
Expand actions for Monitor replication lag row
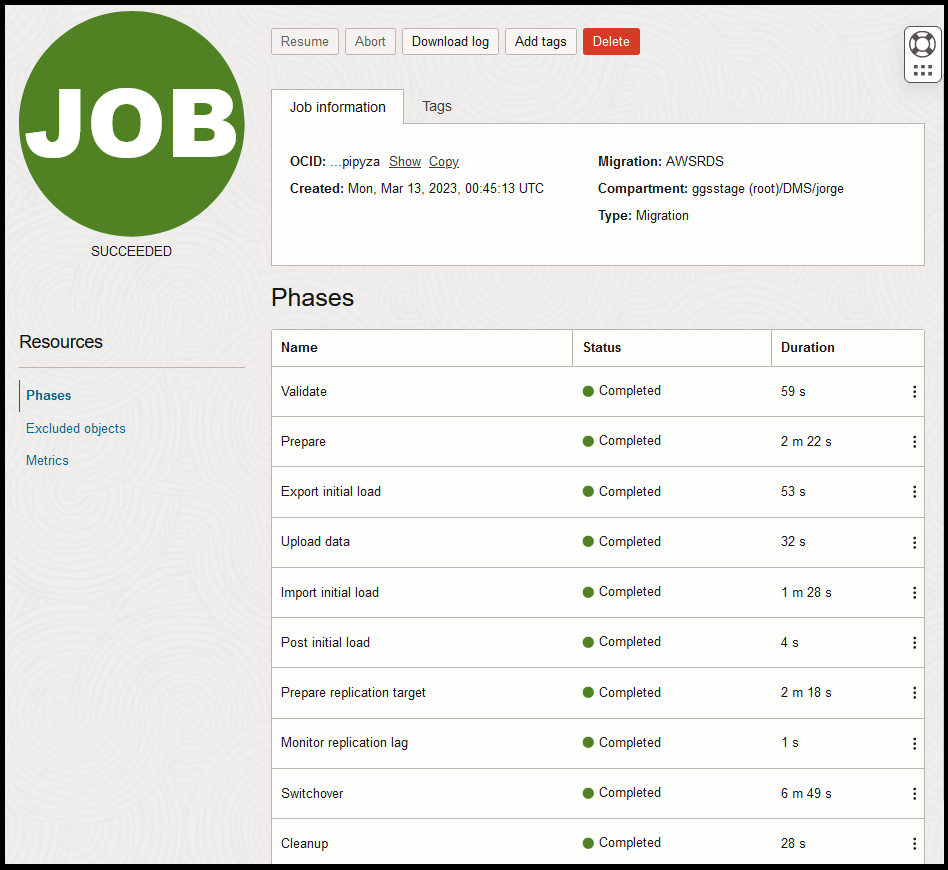click(914, 744)
